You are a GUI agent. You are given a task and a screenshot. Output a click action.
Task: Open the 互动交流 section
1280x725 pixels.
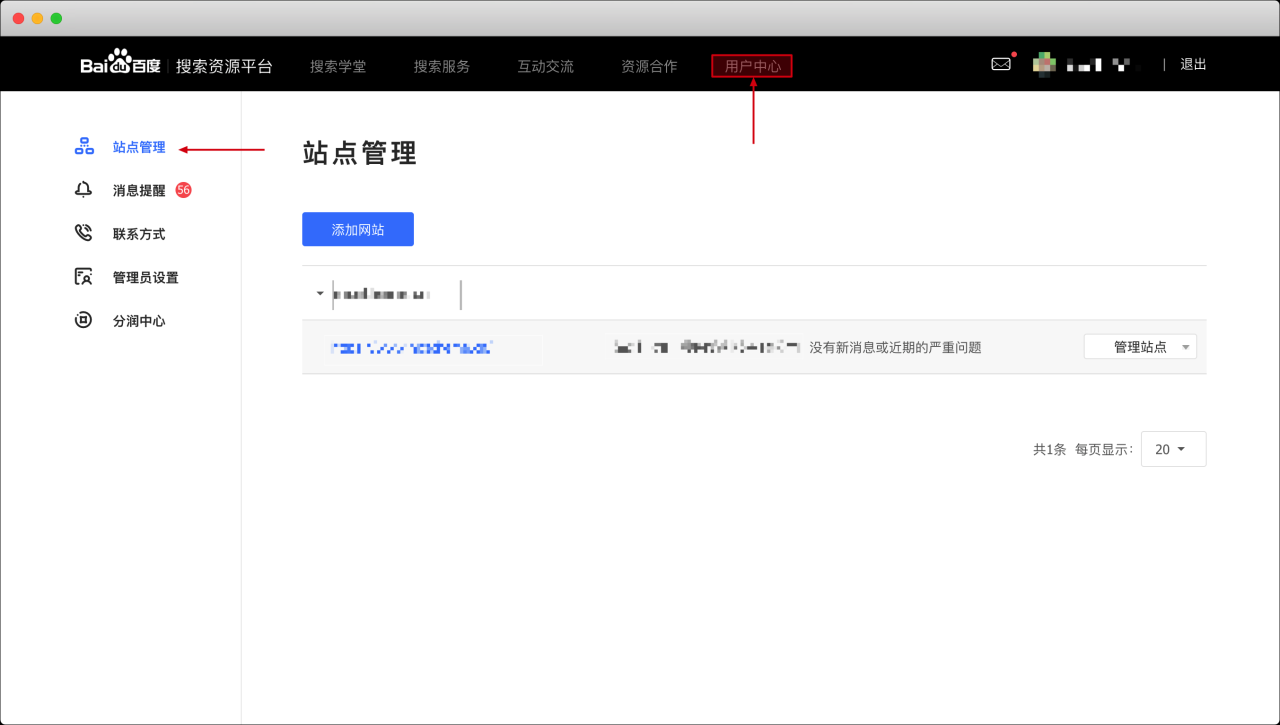click(x=545, y=66)
